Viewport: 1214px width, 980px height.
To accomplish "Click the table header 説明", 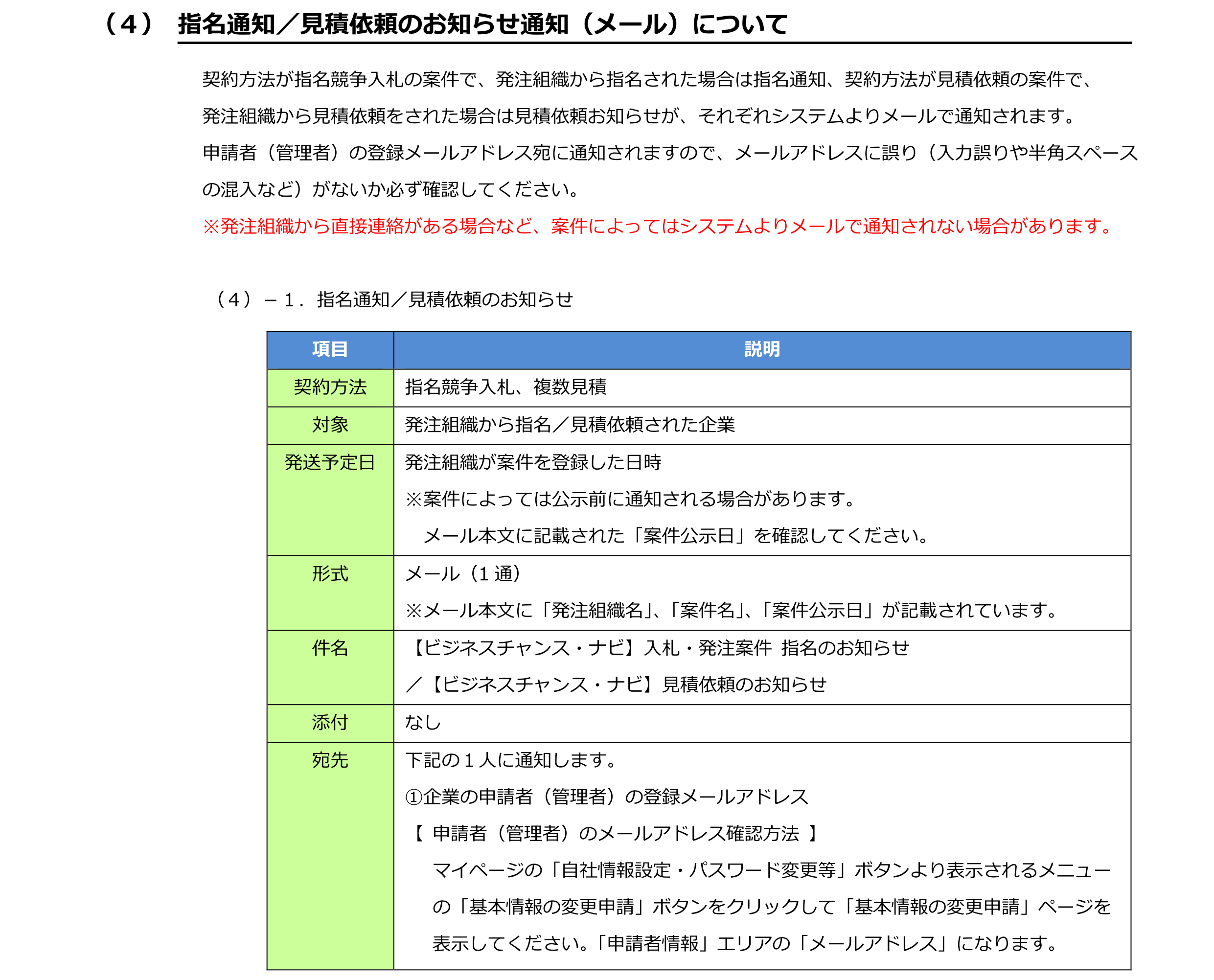I will coord(762,349).
